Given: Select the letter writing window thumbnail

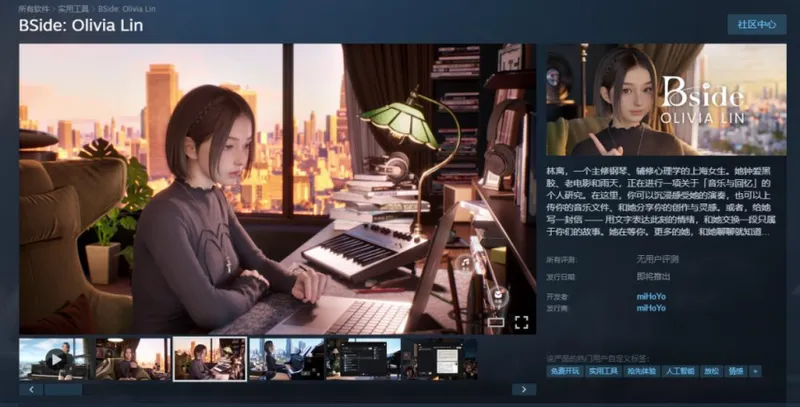Looking at the screenshot, I should pos(440,359).
